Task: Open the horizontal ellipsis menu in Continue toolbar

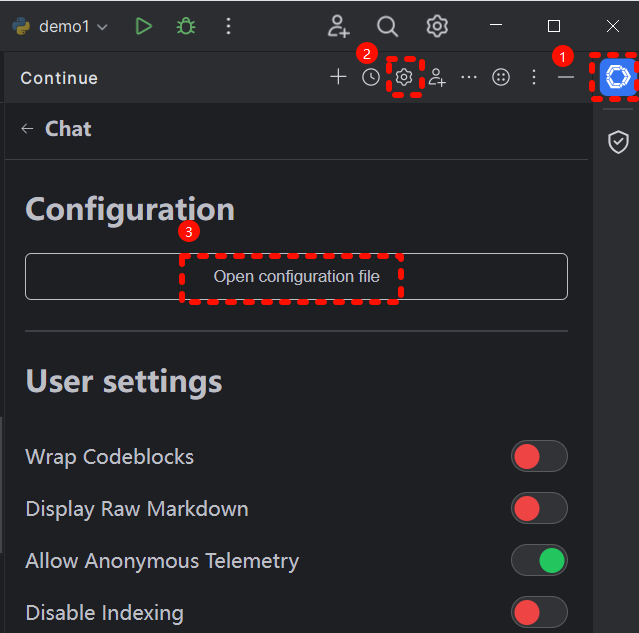Action: click(469, 77)
